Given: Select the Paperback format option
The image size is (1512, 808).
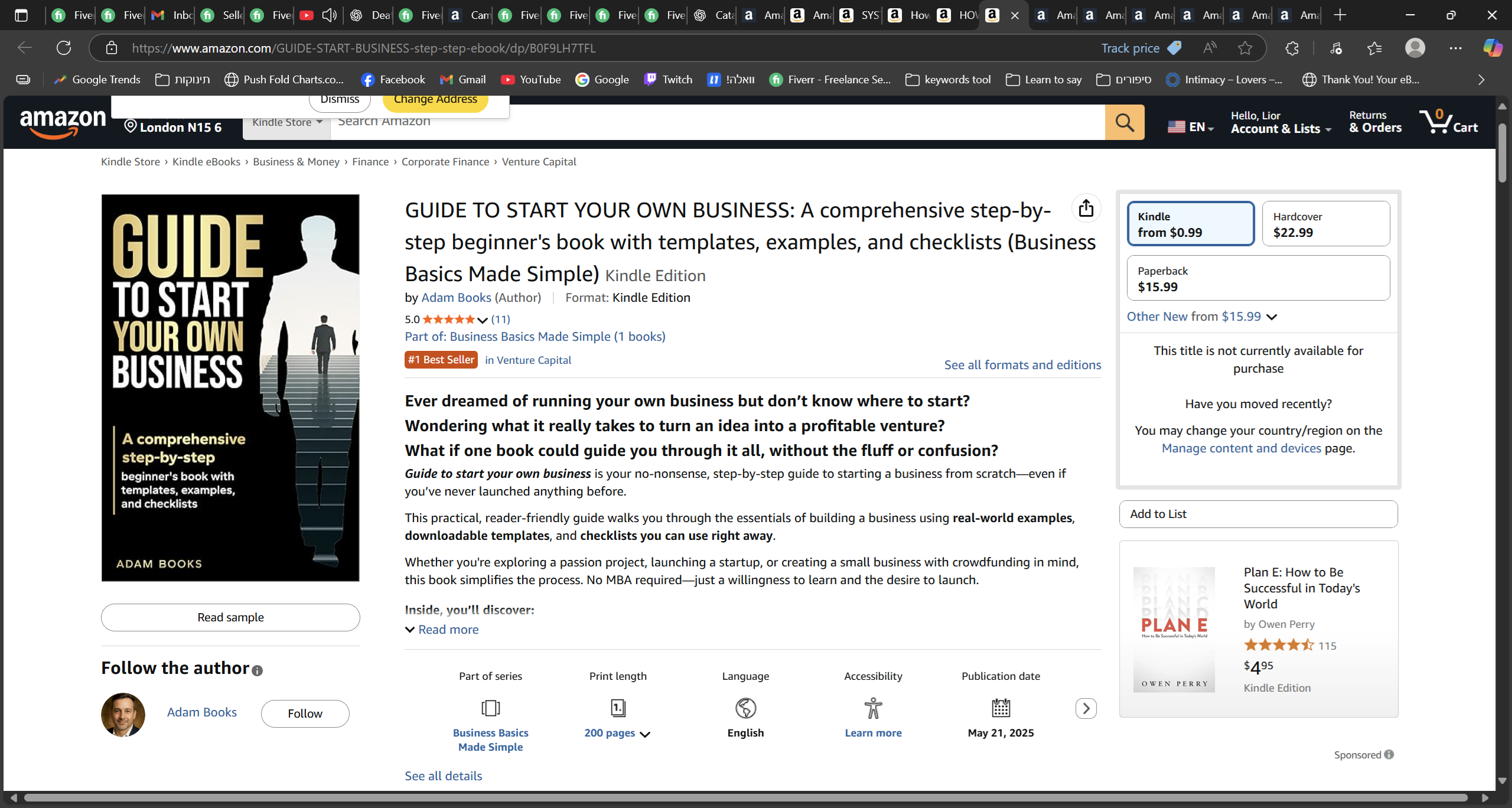Looking at the screenshot, I should pyautogui.click(x=1258, y=278).
